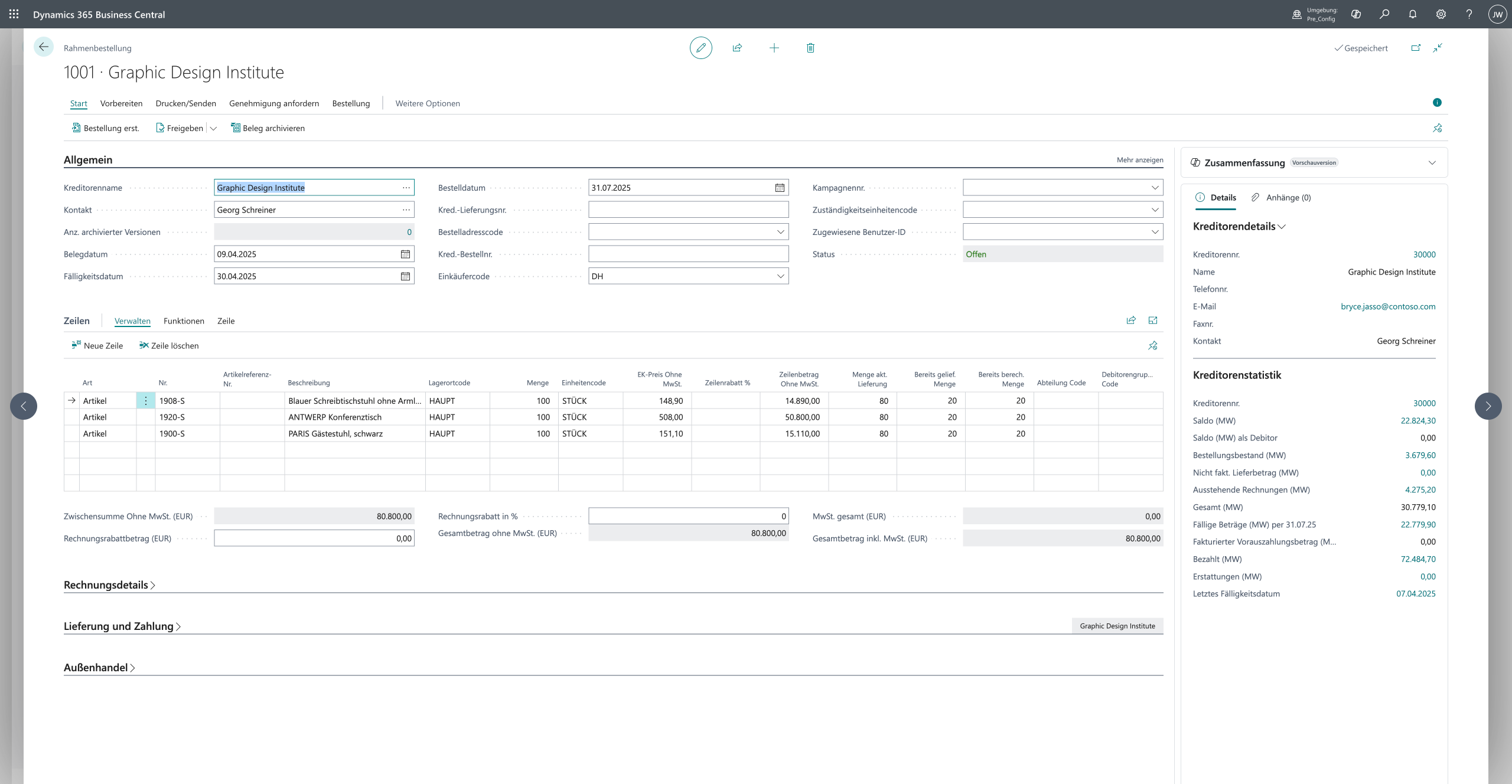Click the trash delete icon
The width and height of the screenshot is (1512, 784).
point(810,48)
